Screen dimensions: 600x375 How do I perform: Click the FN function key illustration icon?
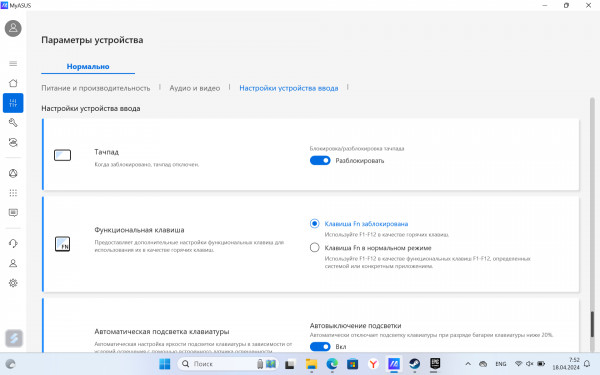click(62, 244)
